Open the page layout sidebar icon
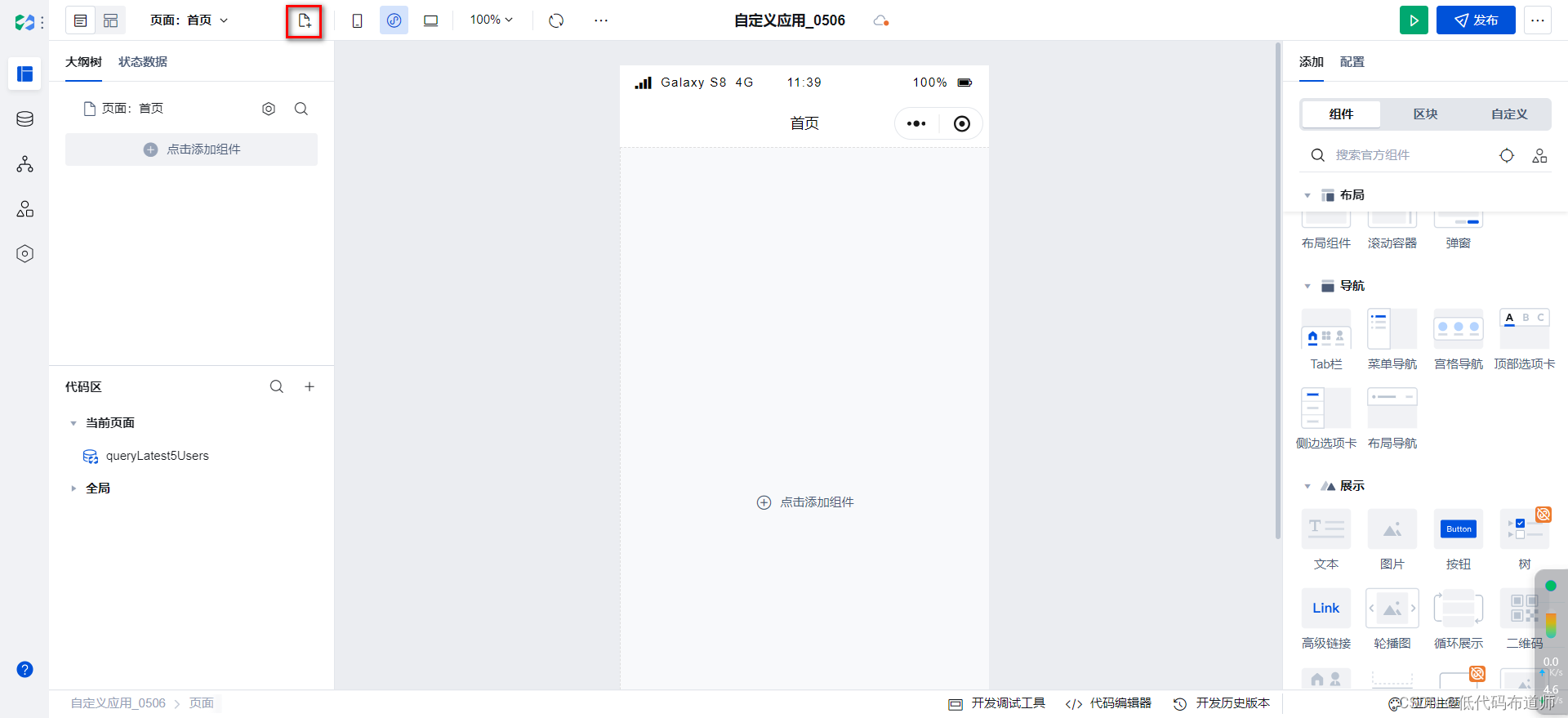The image size is (1568, 718). [x=24, y=74]
